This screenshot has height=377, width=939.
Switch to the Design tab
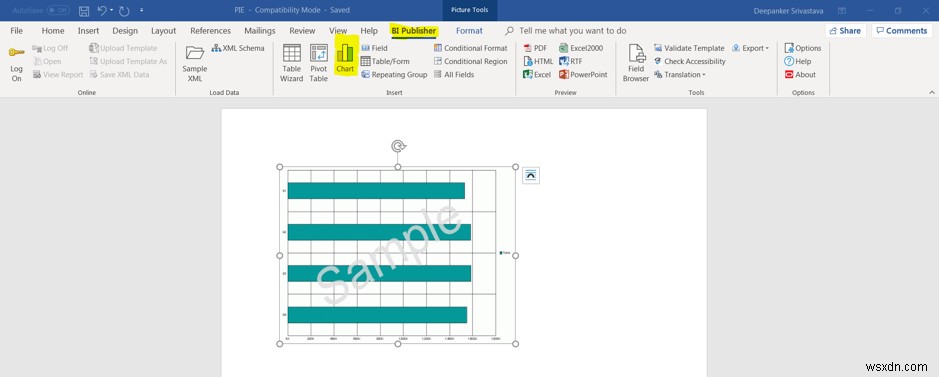point(125,31)
